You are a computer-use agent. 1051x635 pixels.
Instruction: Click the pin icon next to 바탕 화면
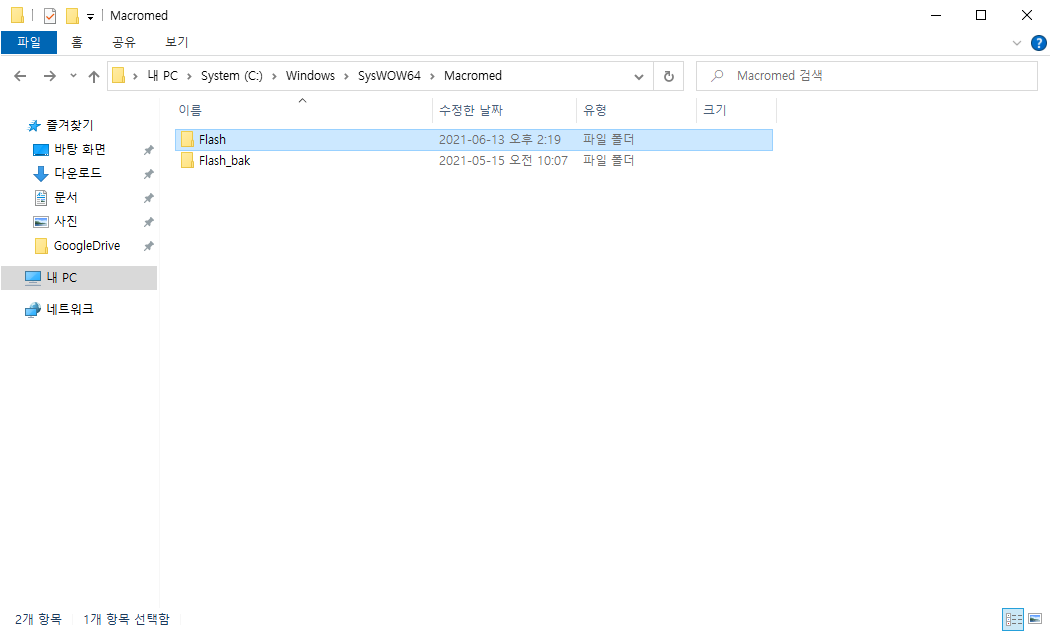148,150
